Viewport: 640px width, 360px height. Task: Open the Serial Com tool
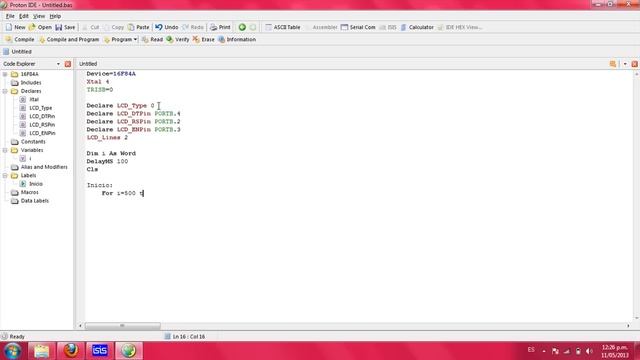[x=358, y=27]
